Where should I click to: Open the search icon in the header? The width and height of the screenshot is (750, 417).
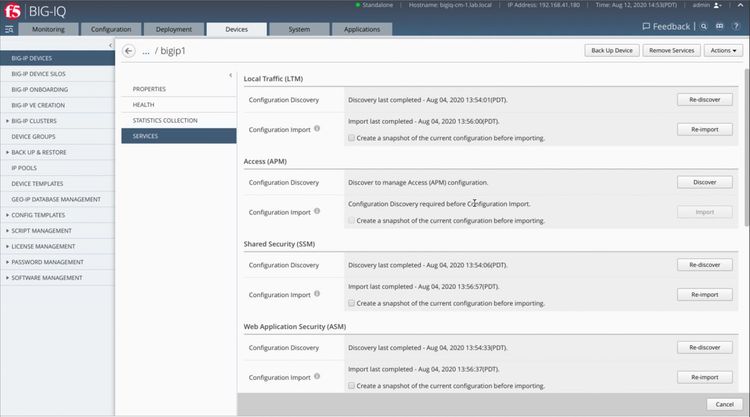(x=704, y=27)
